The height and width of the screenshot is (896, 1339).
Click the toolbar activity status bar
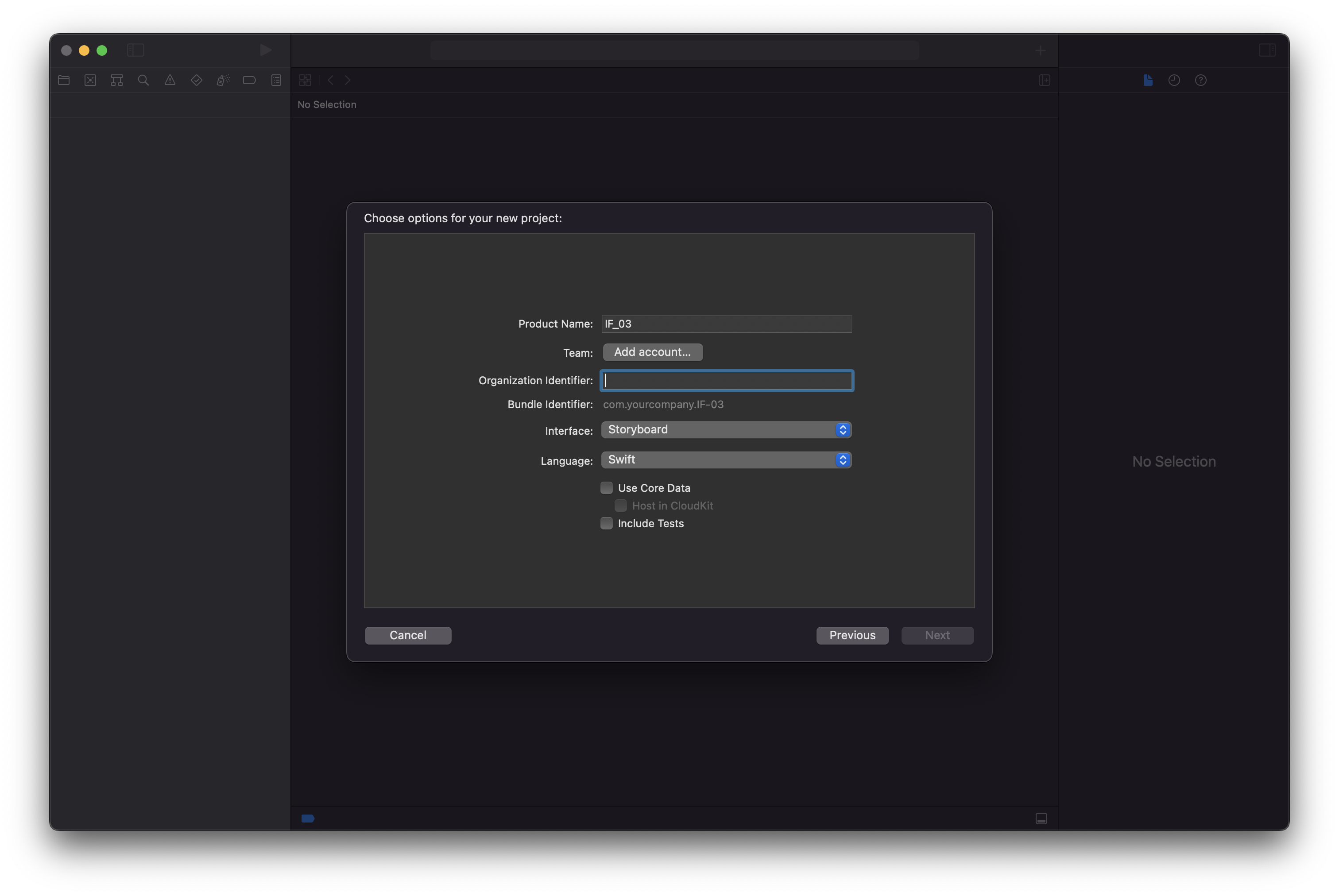click(674, 50)
